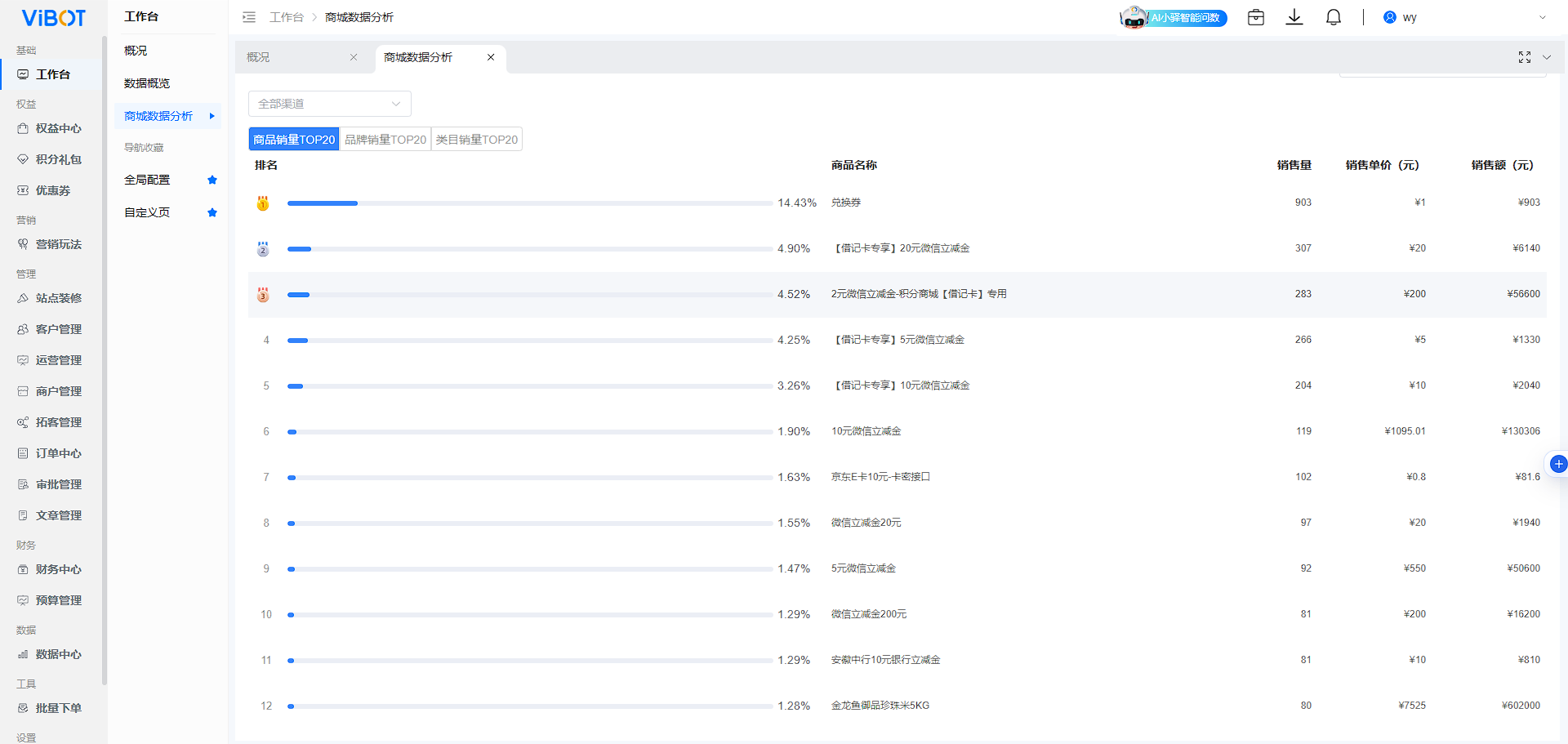Click the ViBOT logo

click(53, 18)
